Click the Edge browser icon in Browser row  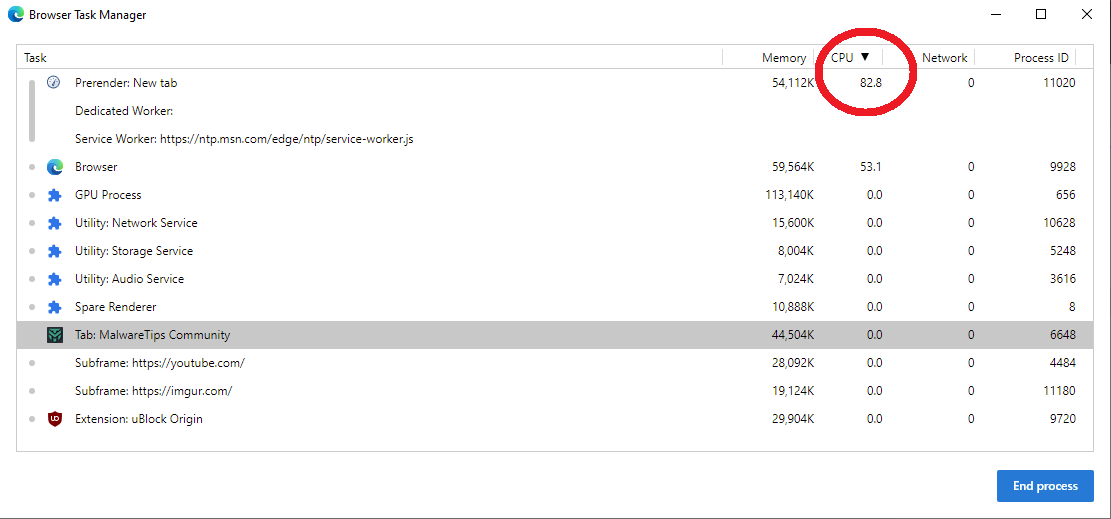[x=55, y=167]
